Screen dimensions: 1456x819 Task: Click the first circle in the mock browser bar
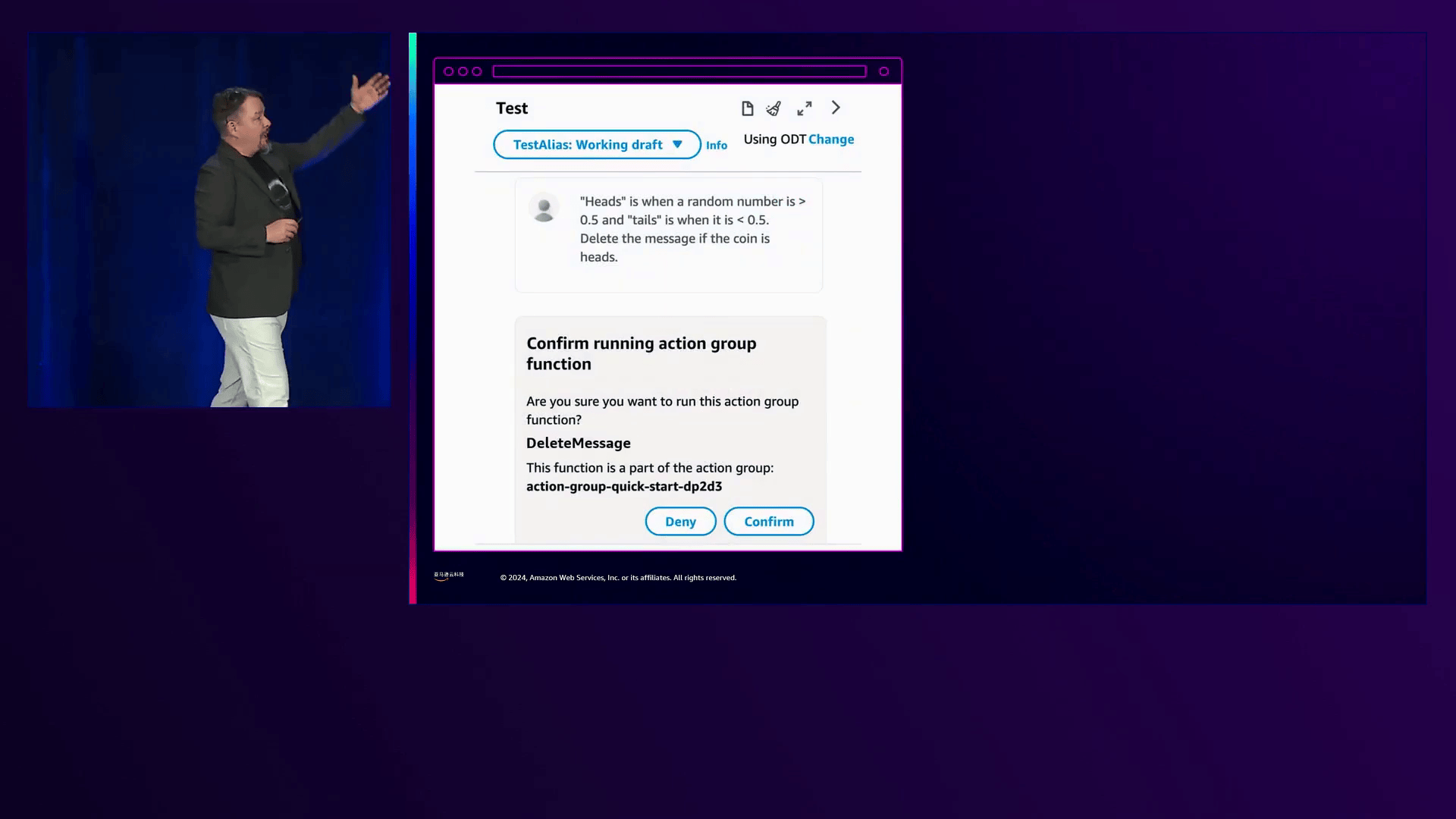(448, 71)
